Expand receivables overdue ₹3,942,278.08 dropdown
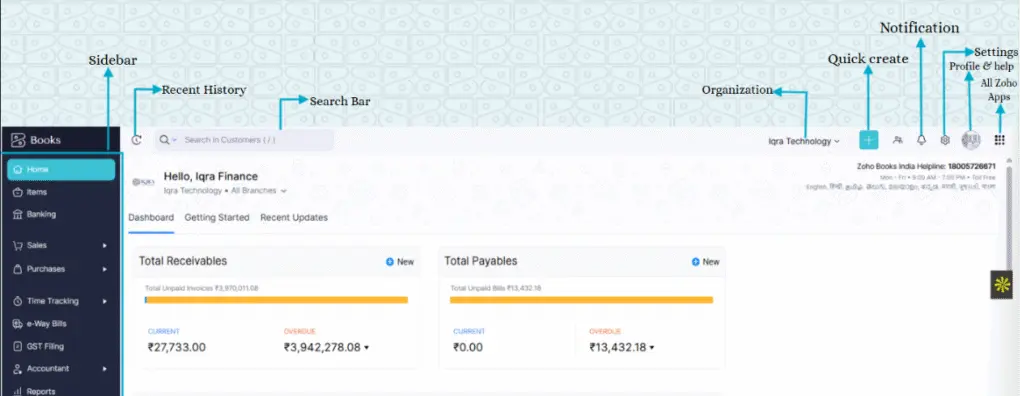The height and width of the screenshot is (396, 1024). [366, 348]
